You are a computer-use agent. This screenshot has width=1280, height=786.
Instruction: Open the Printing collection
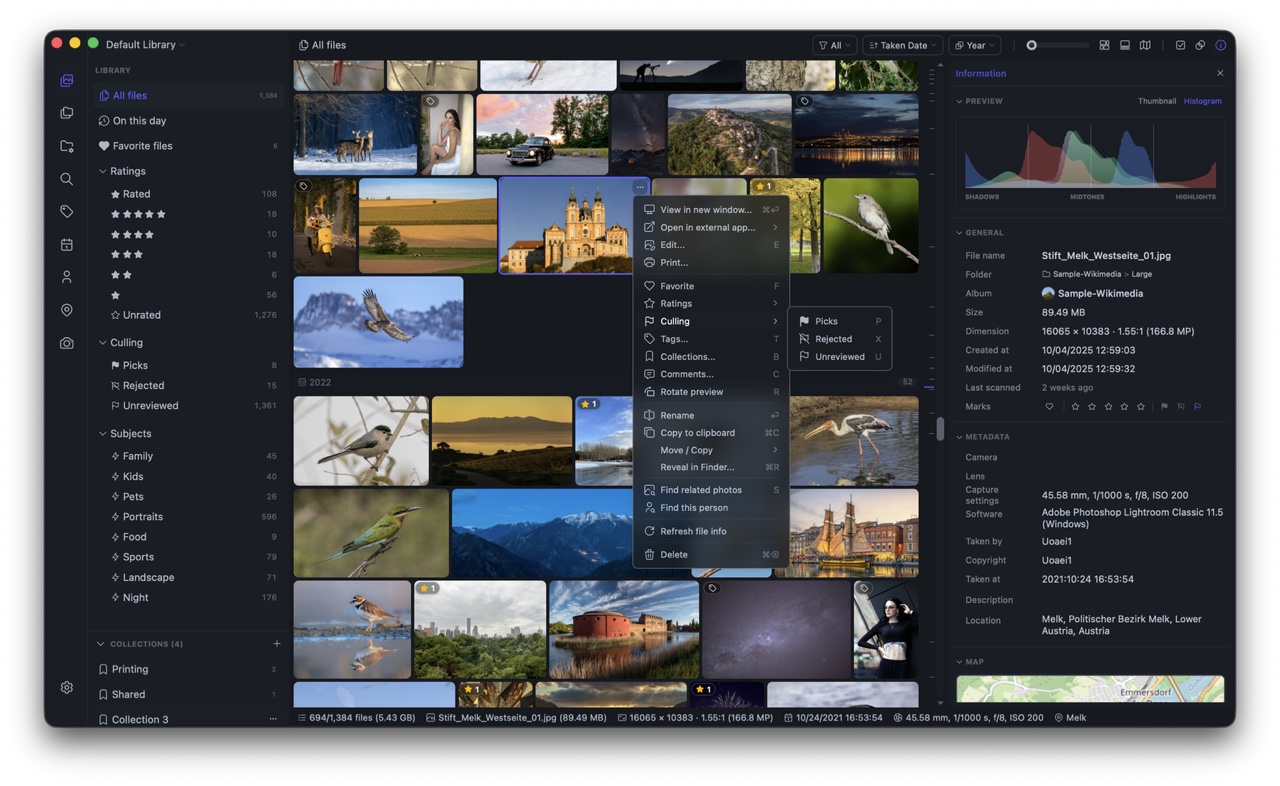[188, 669]
